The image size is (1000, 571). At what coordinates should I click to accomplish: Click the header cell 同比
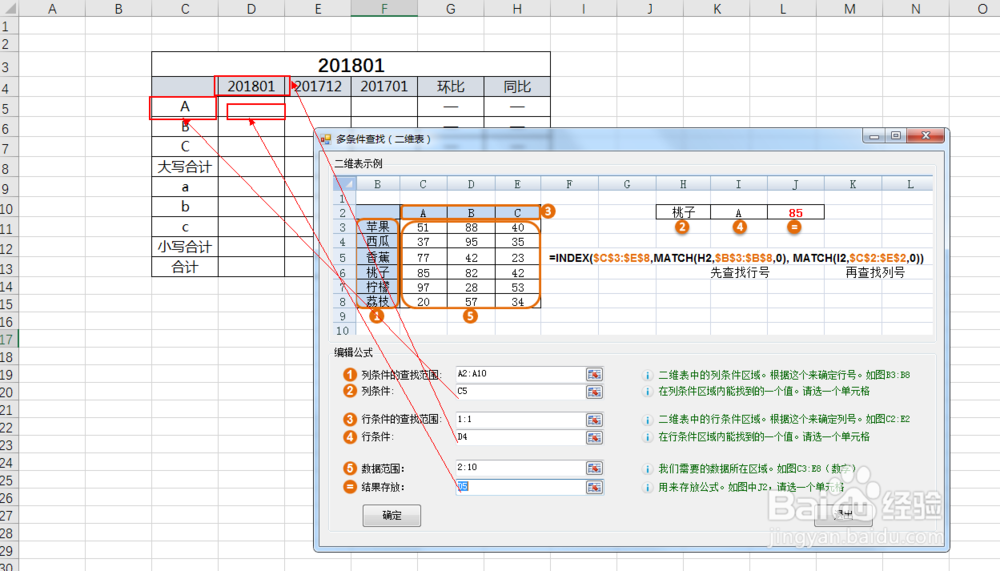[x=517, y=86]
